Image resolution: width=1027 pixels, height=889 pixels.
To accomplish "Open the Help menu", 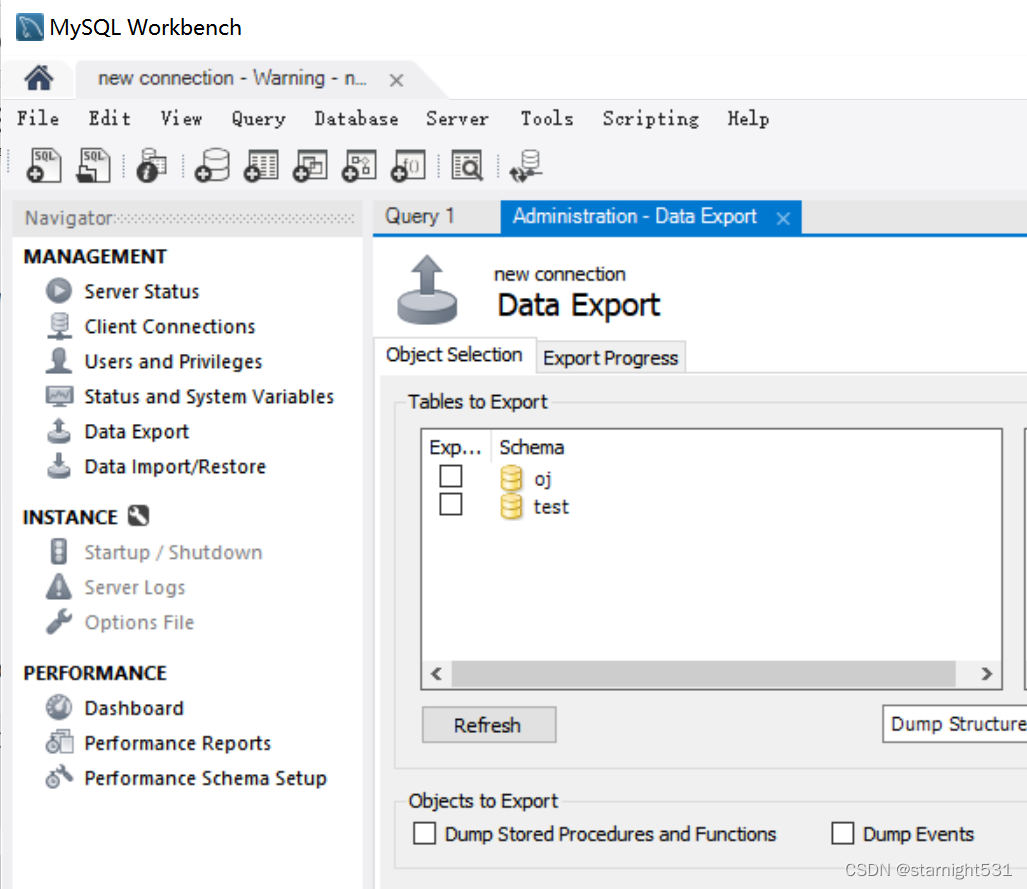I will point(748,119).
